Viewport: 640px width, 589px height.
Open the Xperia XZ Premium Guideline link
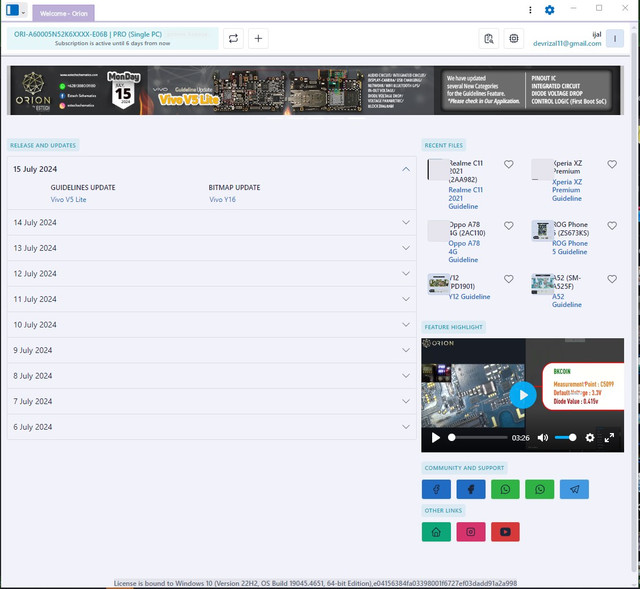(567, 190)
